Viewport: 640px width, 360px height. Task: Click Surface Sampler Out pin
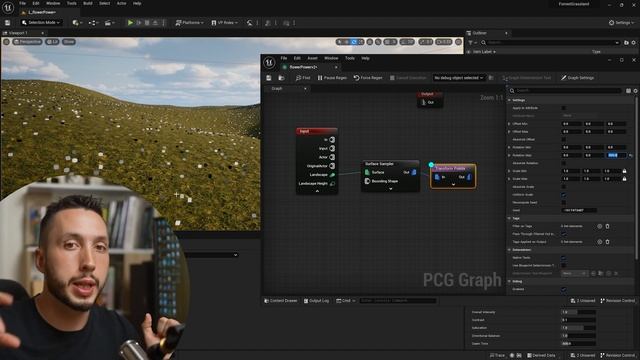click(x=413, y=172)
